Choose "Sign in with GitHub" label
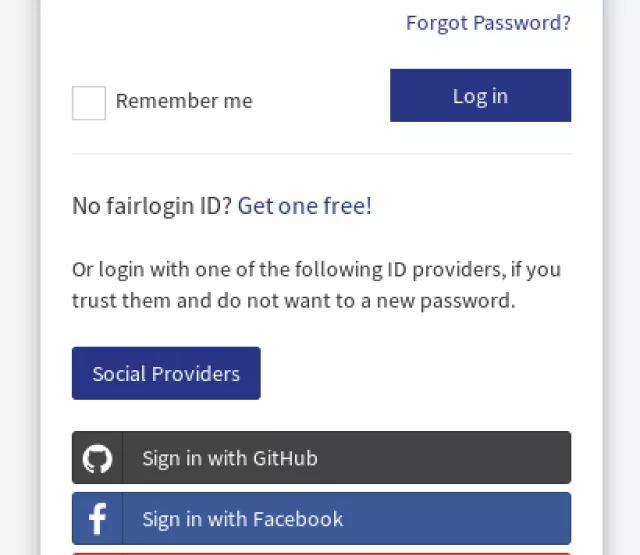 [x=230, y=458]
